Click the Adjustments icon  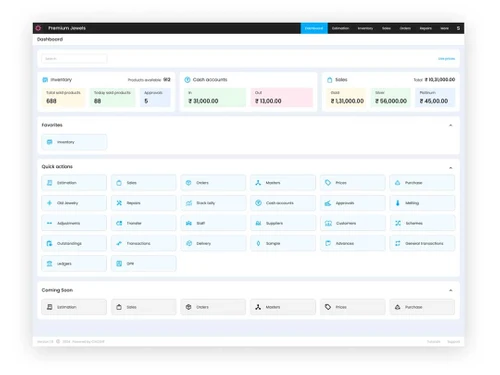click(x=49, y=223)
